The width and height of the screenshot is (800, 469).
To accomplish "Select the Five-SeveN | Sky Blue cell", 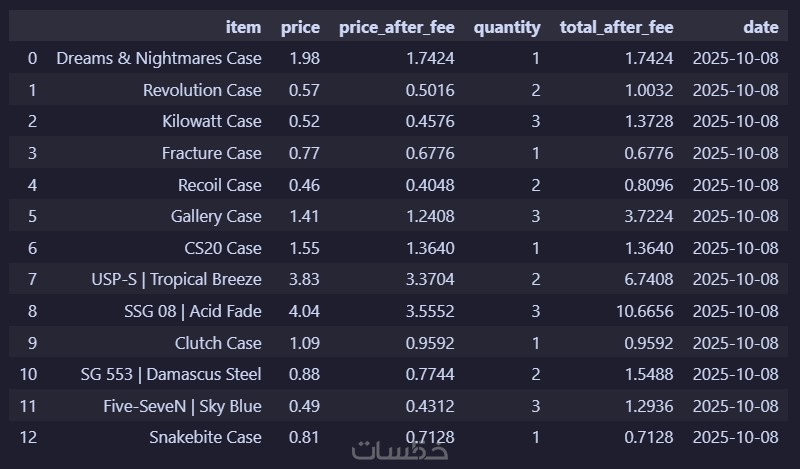I will (182, 406).
